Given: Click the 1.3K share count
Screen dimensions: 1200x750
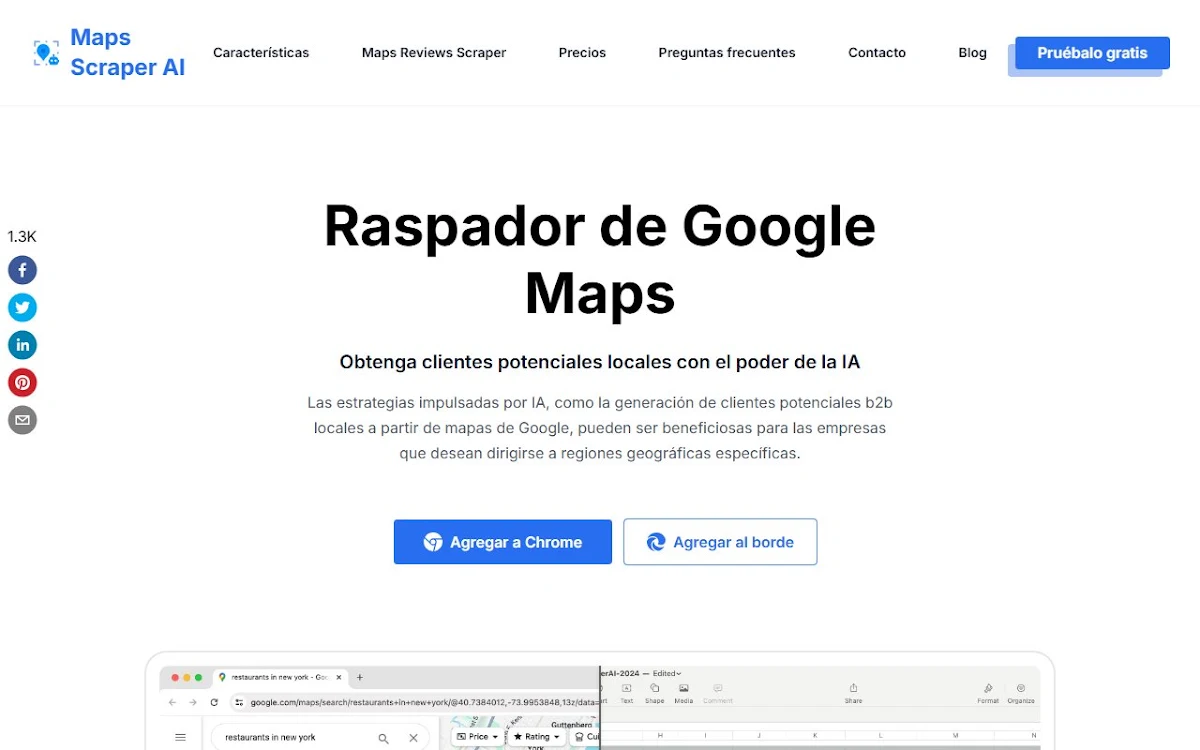Looking at the screenshot, I should (x=22, y=237).
